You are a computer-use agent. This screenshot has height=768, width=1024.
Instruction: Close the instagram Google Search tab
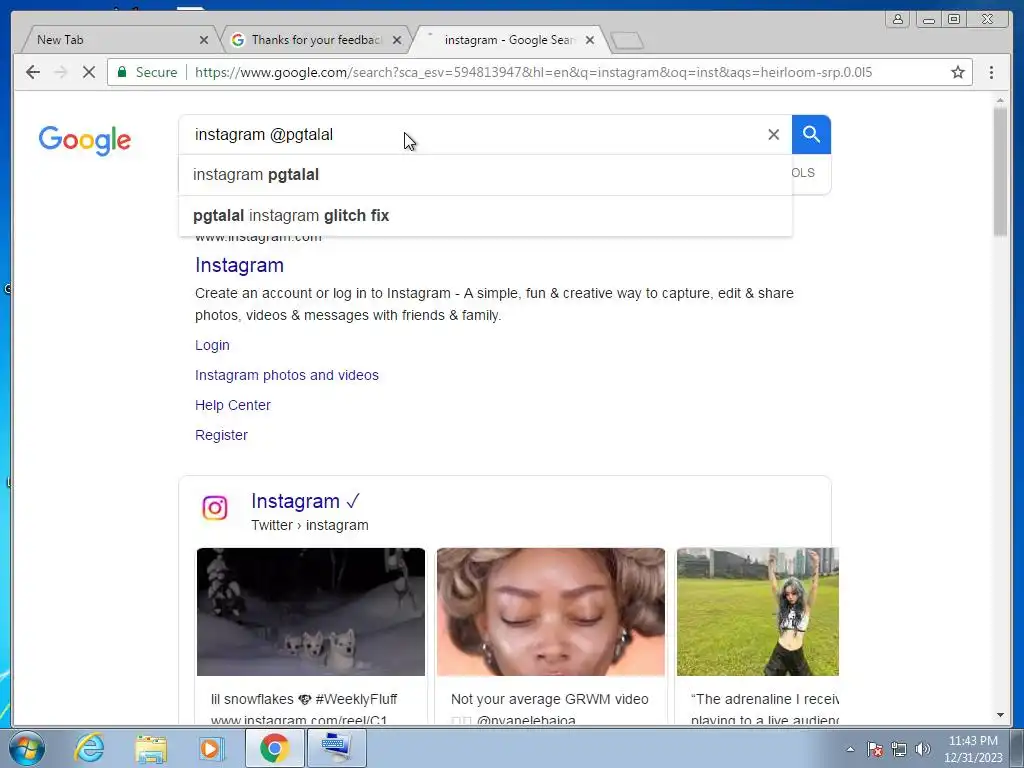click(x=590, y=40)
